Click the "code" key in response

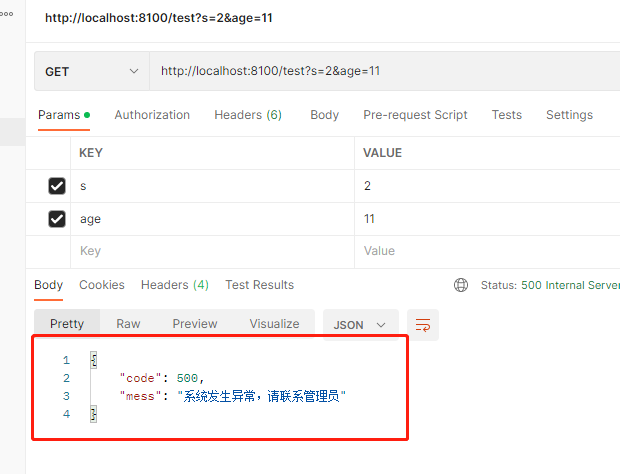tap(140, 378)
